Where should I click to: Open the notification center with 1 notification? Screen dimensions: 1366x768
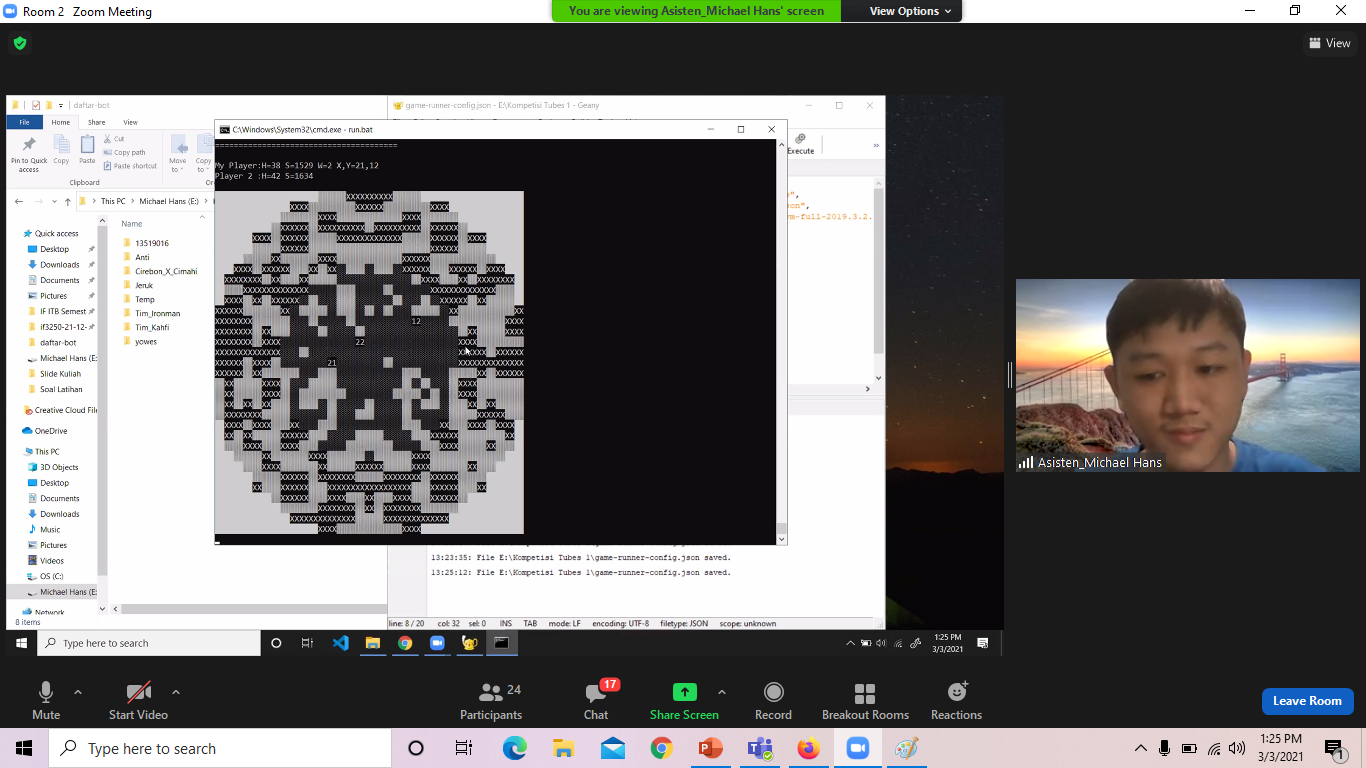click(1333, 748)
